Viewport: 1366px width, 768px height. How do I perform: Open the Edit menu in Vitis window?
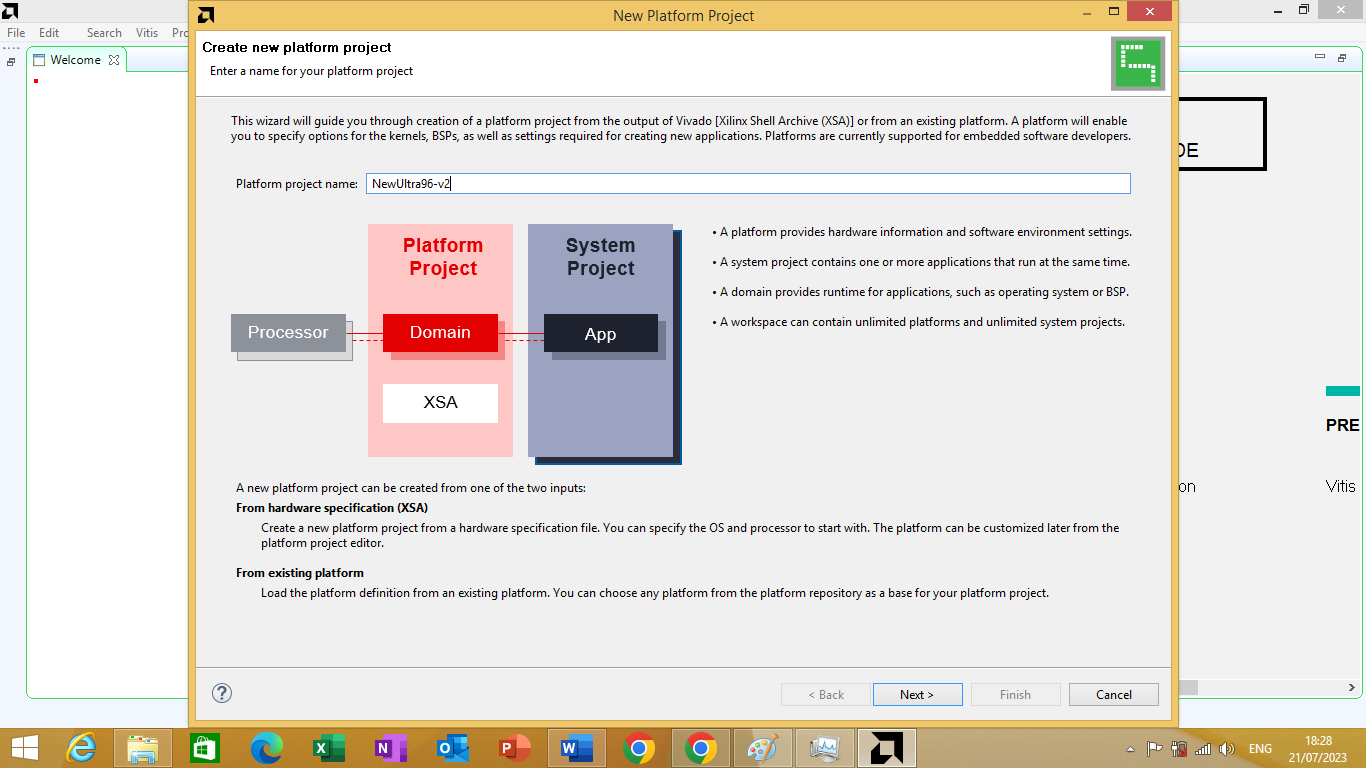tap(49, 33)
